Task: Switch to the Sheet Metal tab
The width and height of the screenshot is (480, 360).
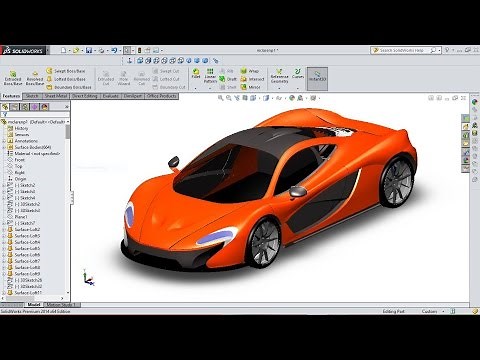Action: point(56,96)
